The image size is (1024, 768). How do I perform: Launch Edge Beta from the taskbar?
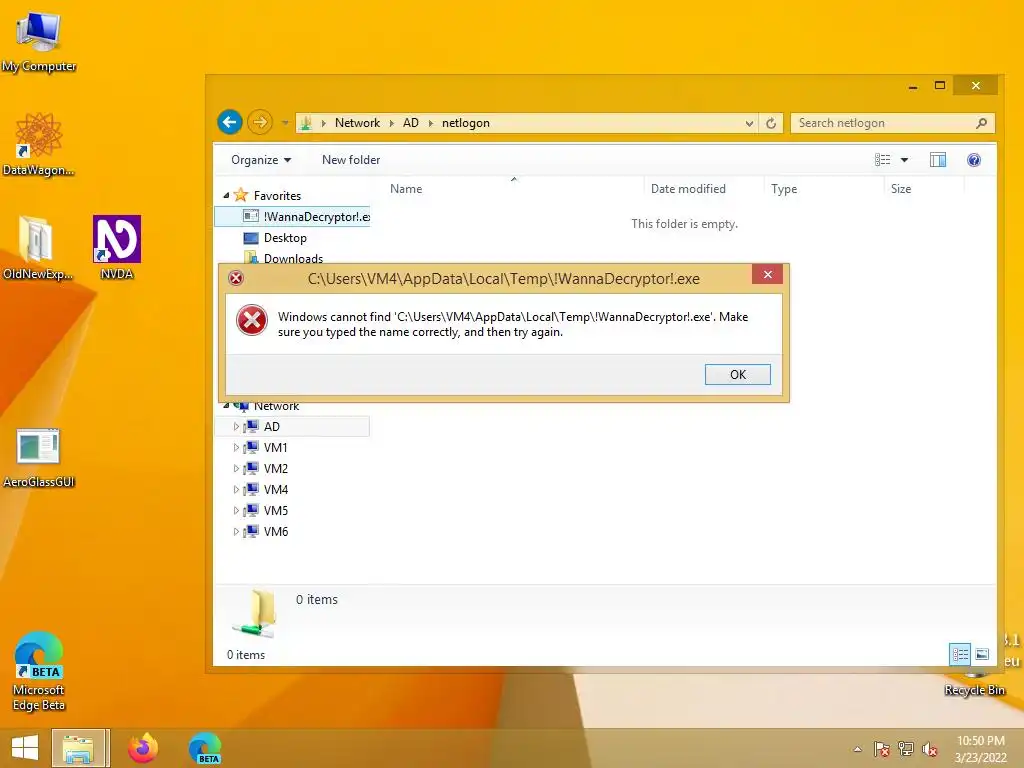pos(205,748)
